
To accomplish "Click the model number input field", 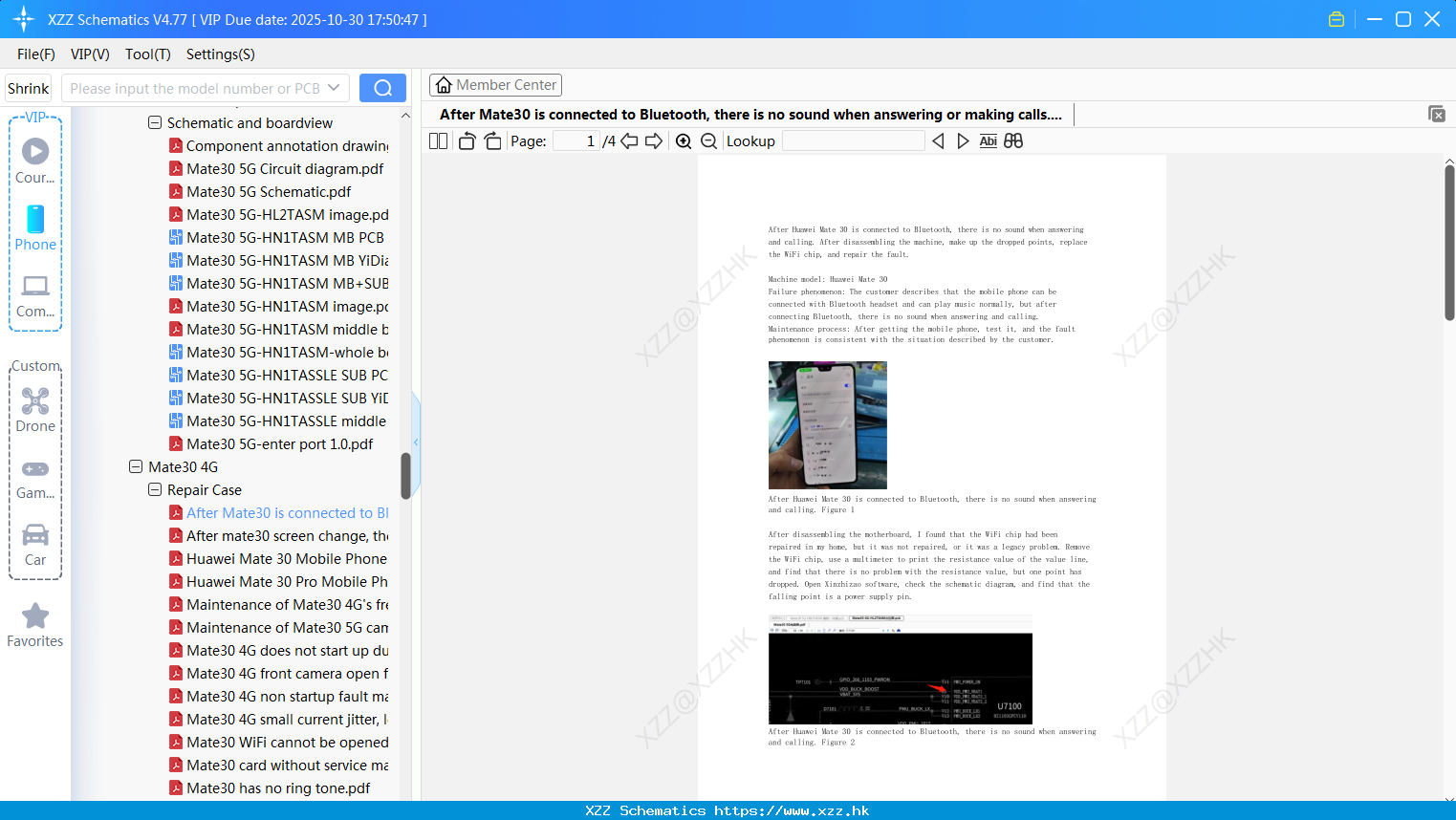I will click(x=195, y=88).
